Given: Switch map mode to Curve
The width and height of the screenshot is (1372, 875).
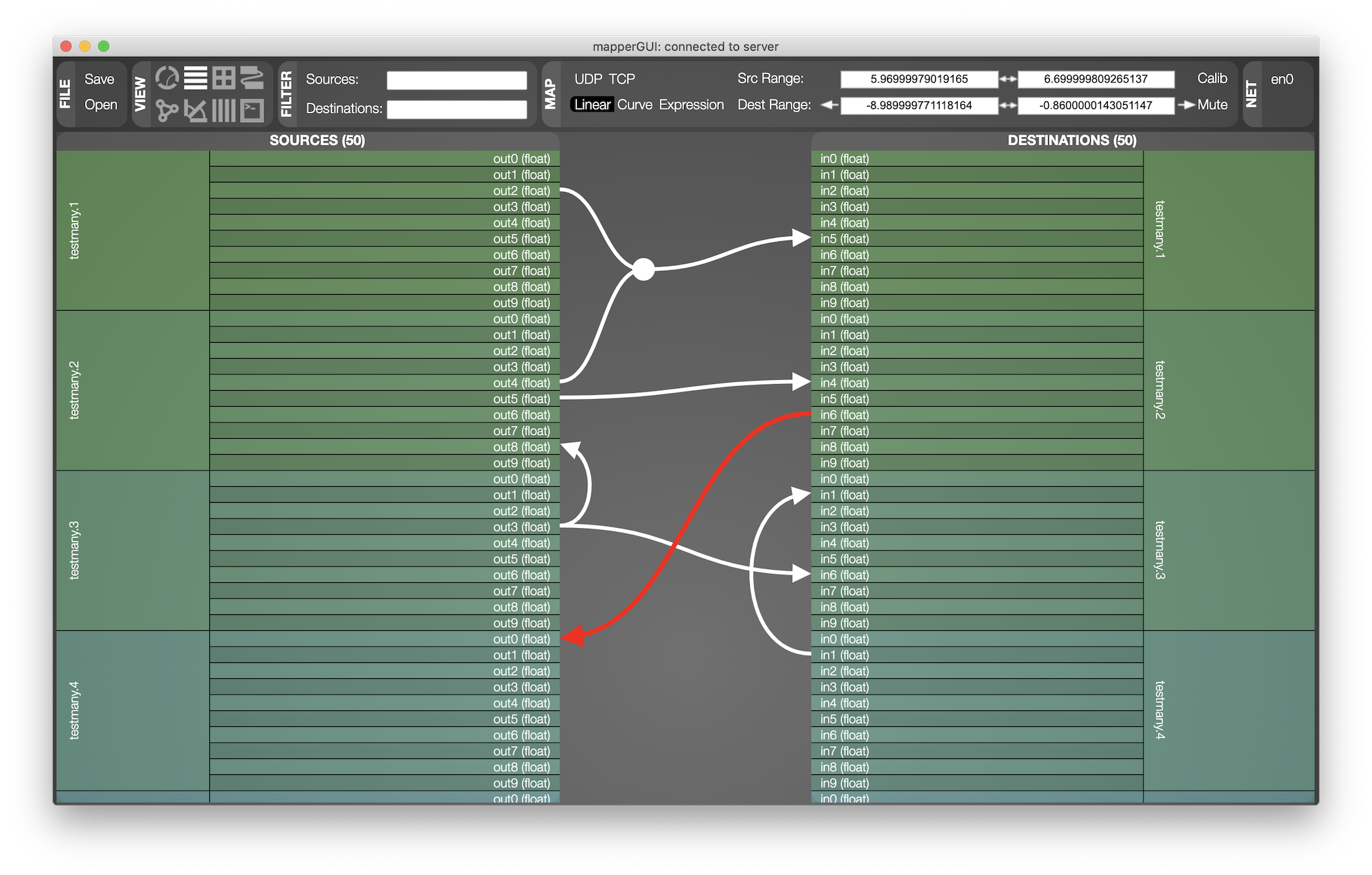Looking at the screenshot, I should 635,105.
